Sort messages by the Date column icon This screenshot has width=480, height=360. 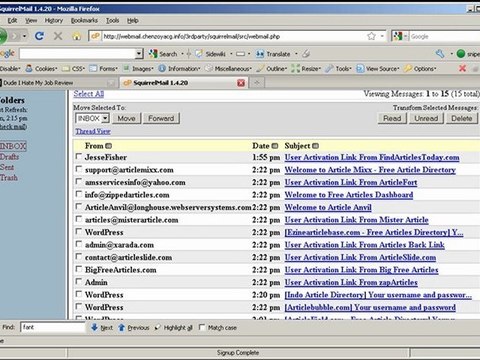tap(275, 146)
